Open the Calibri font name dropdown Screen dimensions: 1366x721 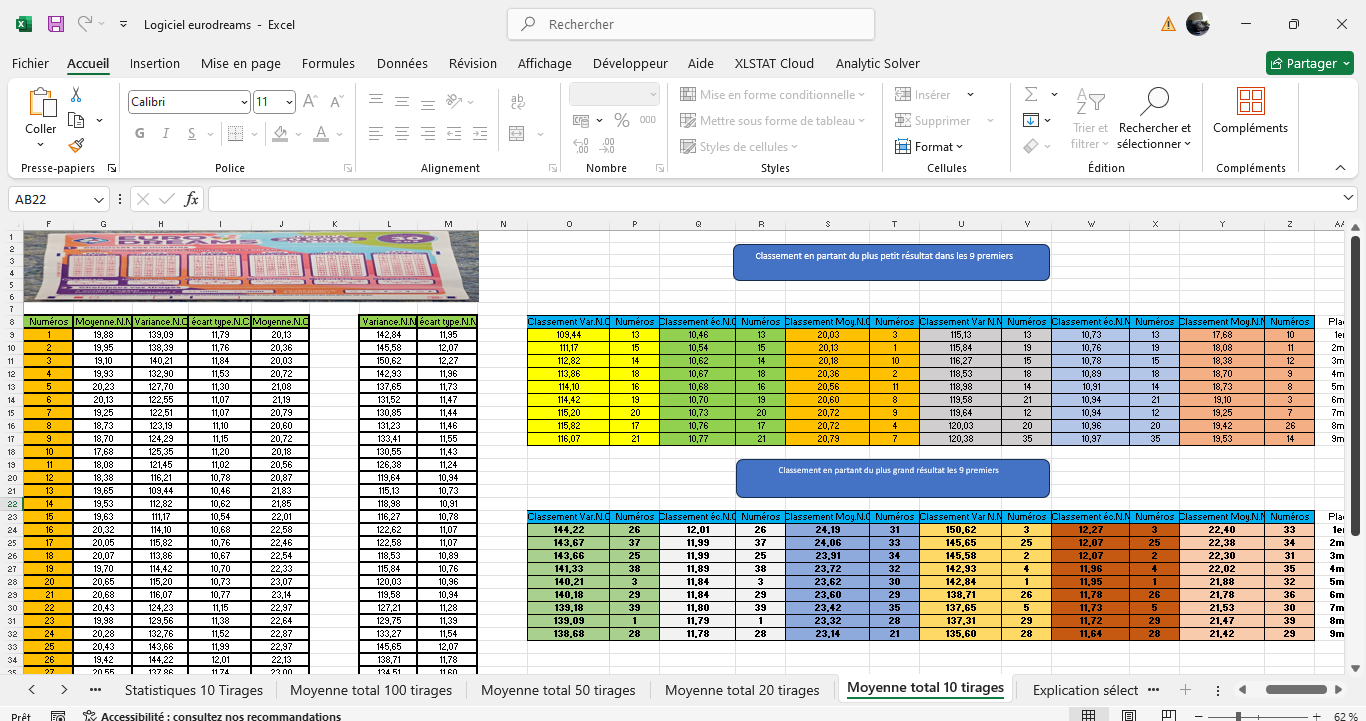(x=244, y=102)
